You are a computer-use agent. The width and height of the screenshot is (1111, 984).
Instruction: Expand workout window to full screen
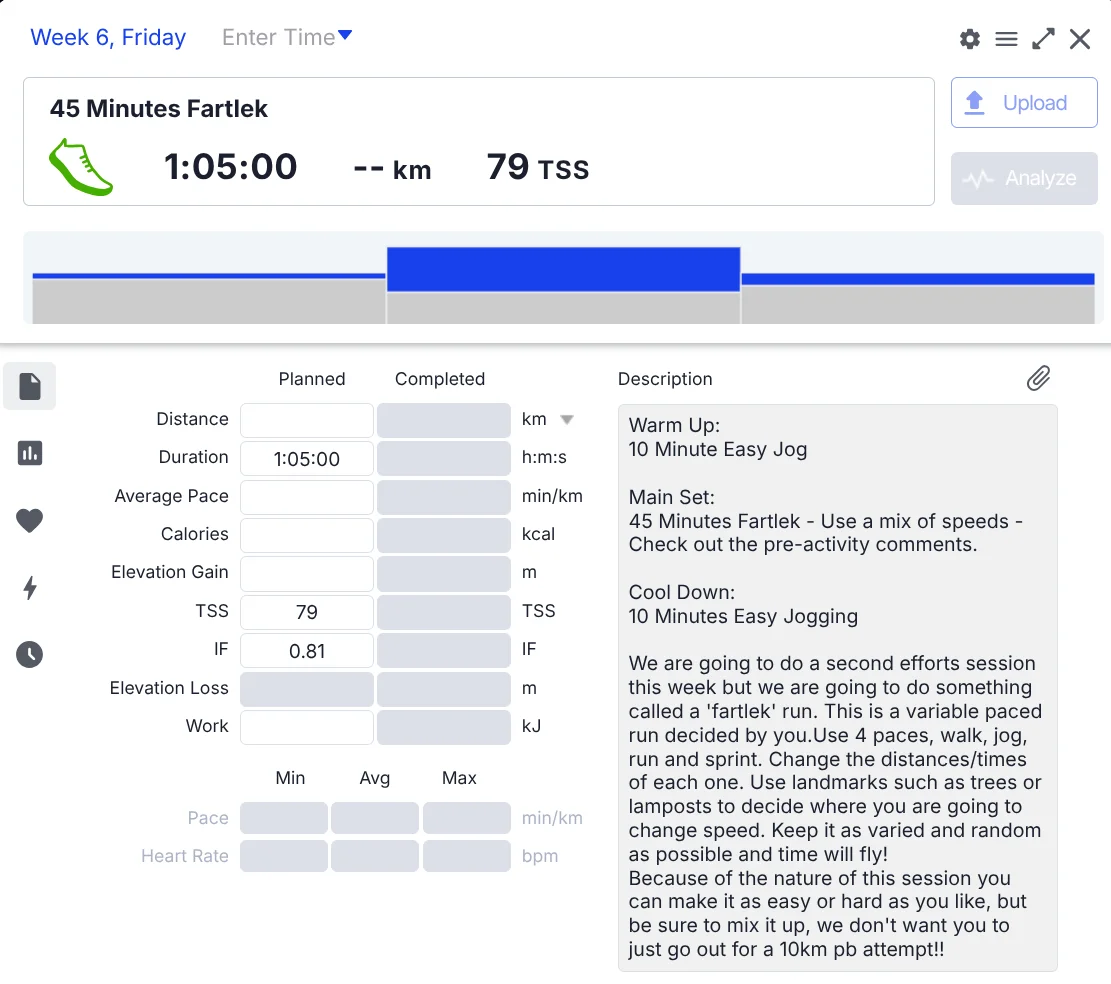tap(1043, 39)
